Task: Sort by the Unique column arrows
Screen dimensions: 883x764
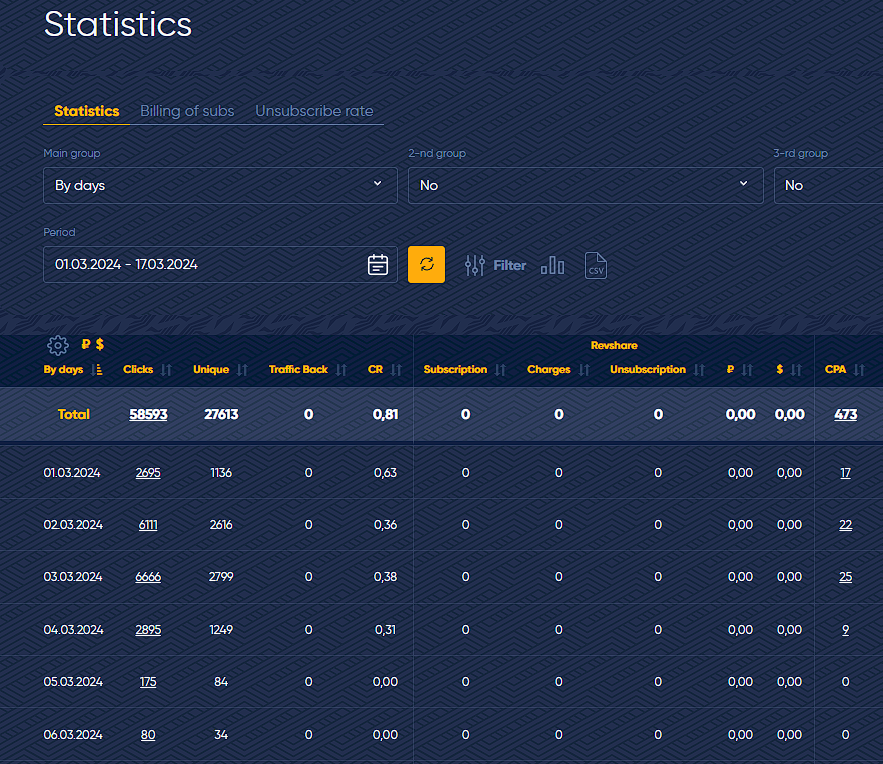Action: (242, 370)
